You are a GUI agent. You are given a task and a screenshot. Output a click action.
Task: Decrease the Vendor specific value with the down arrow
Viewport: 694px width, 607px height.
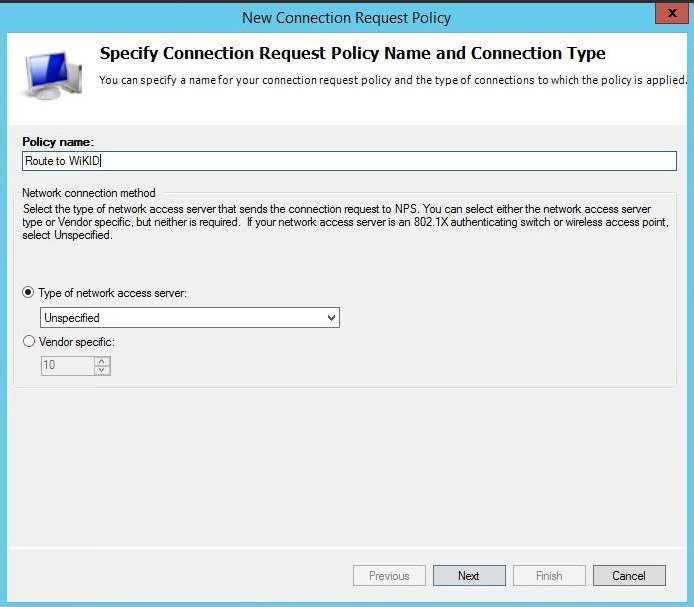[102, 370]
